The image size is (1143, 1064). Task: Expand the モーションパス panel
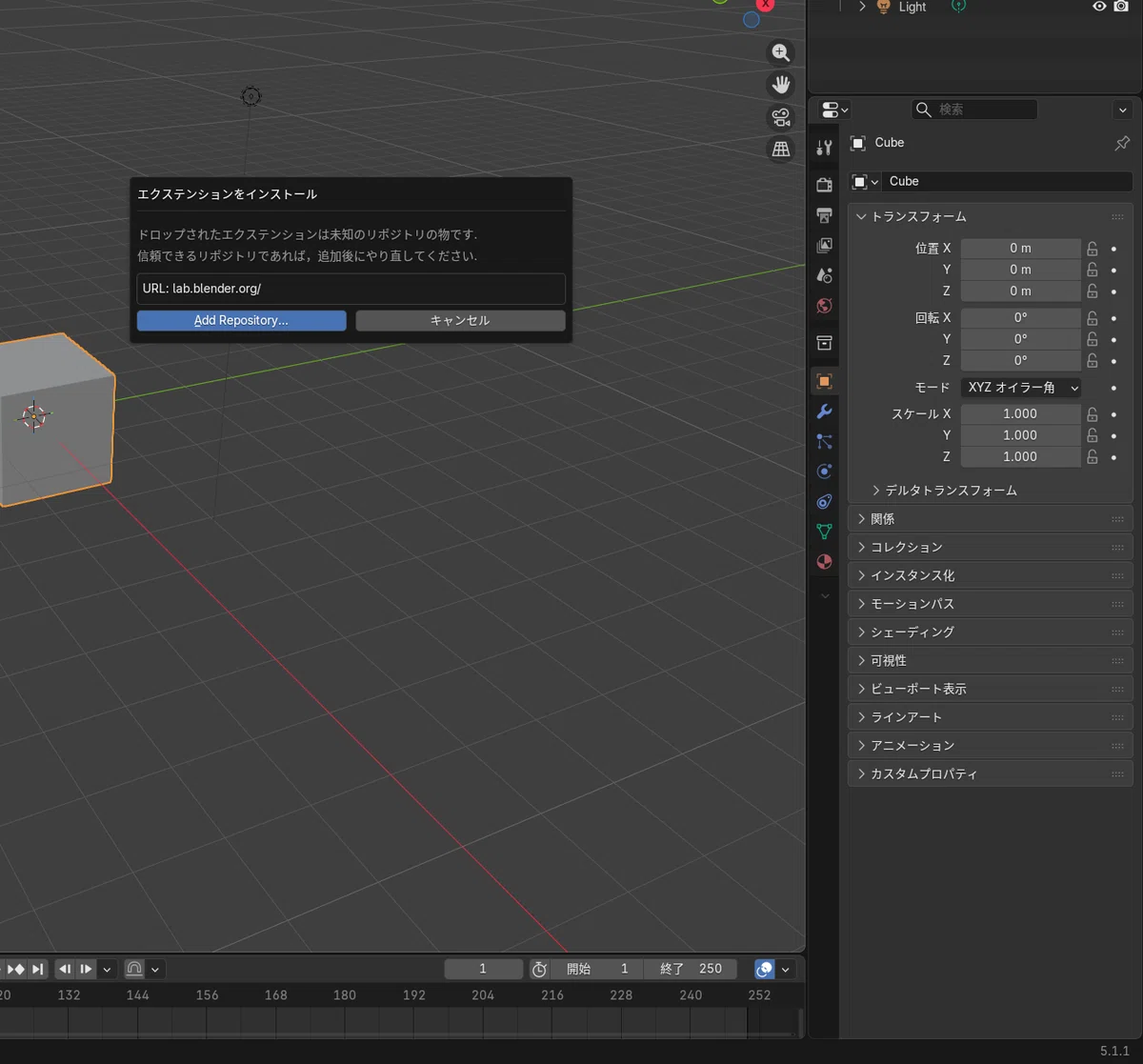pyautogui.click(x=991, y=604)
